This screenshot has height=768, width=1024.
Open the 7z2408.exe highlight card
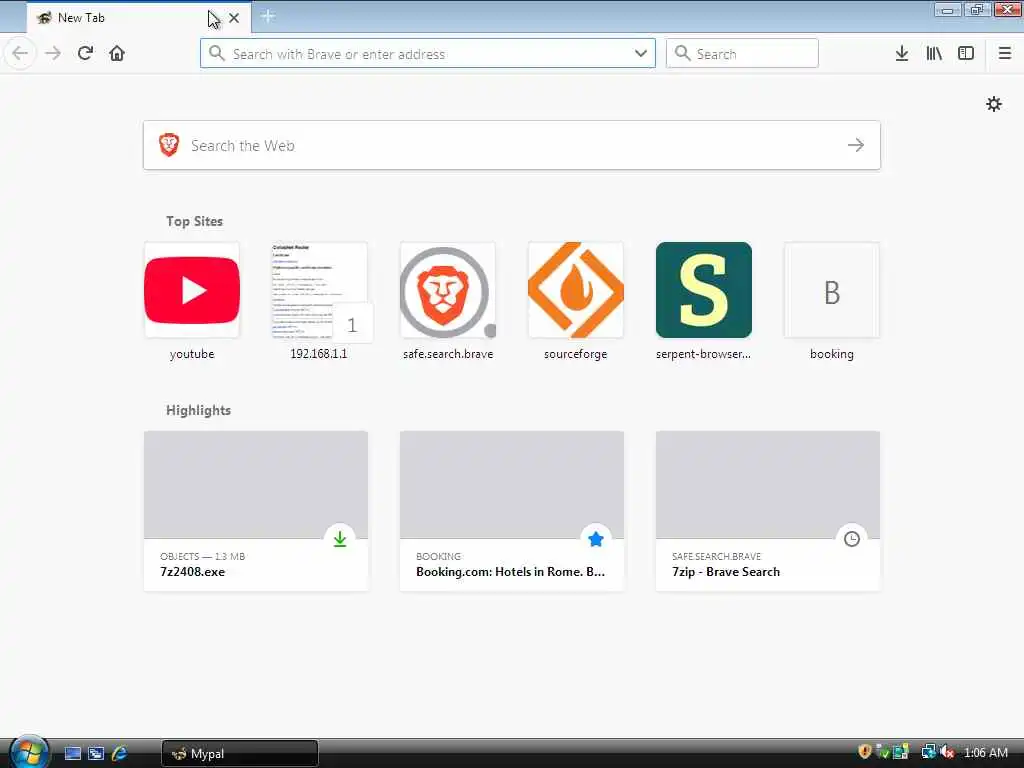(256, 511)
